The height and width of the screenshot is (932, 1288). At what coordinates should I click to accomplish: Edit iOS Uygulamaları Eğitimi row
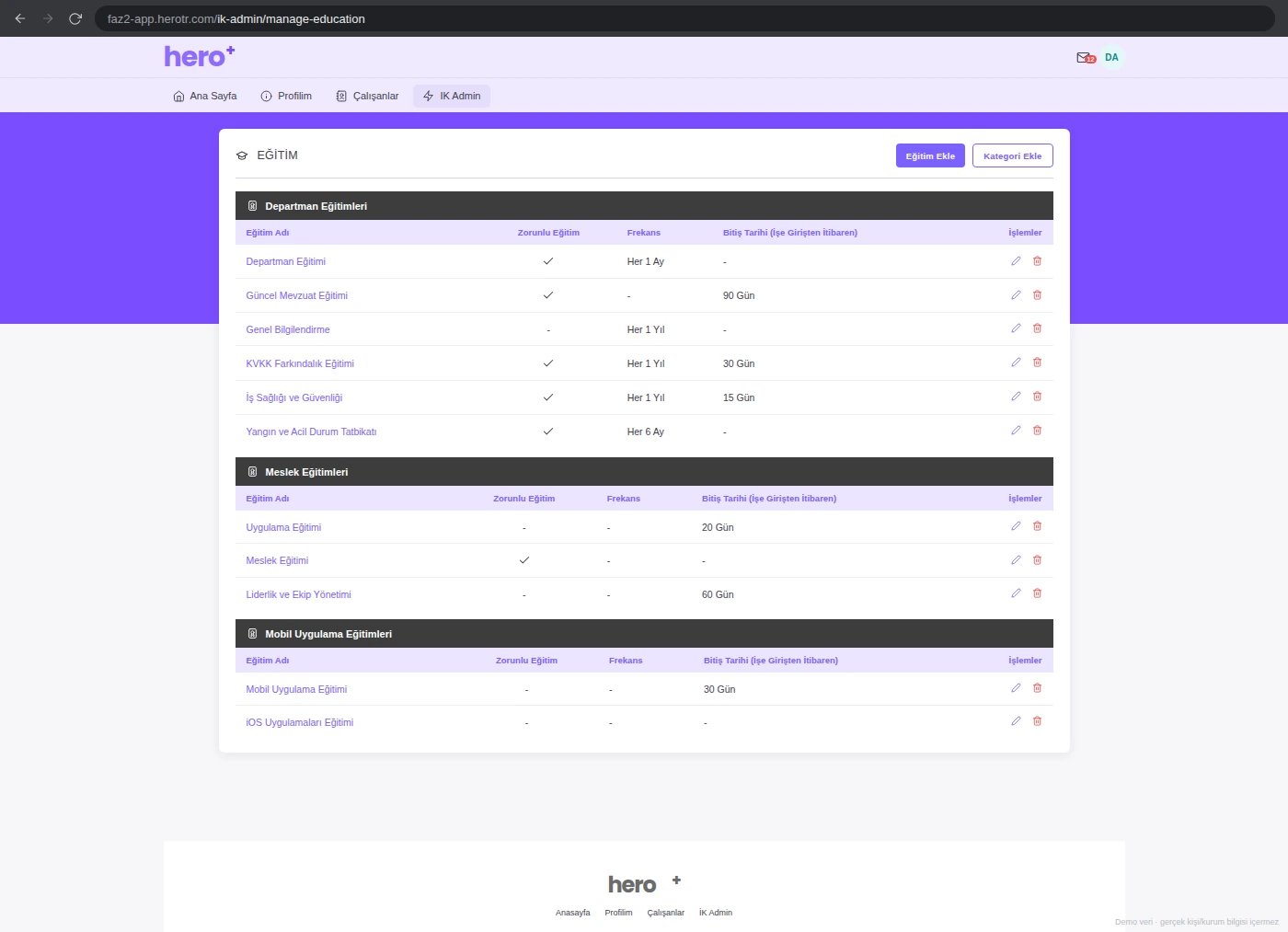tap(1016, 721)
